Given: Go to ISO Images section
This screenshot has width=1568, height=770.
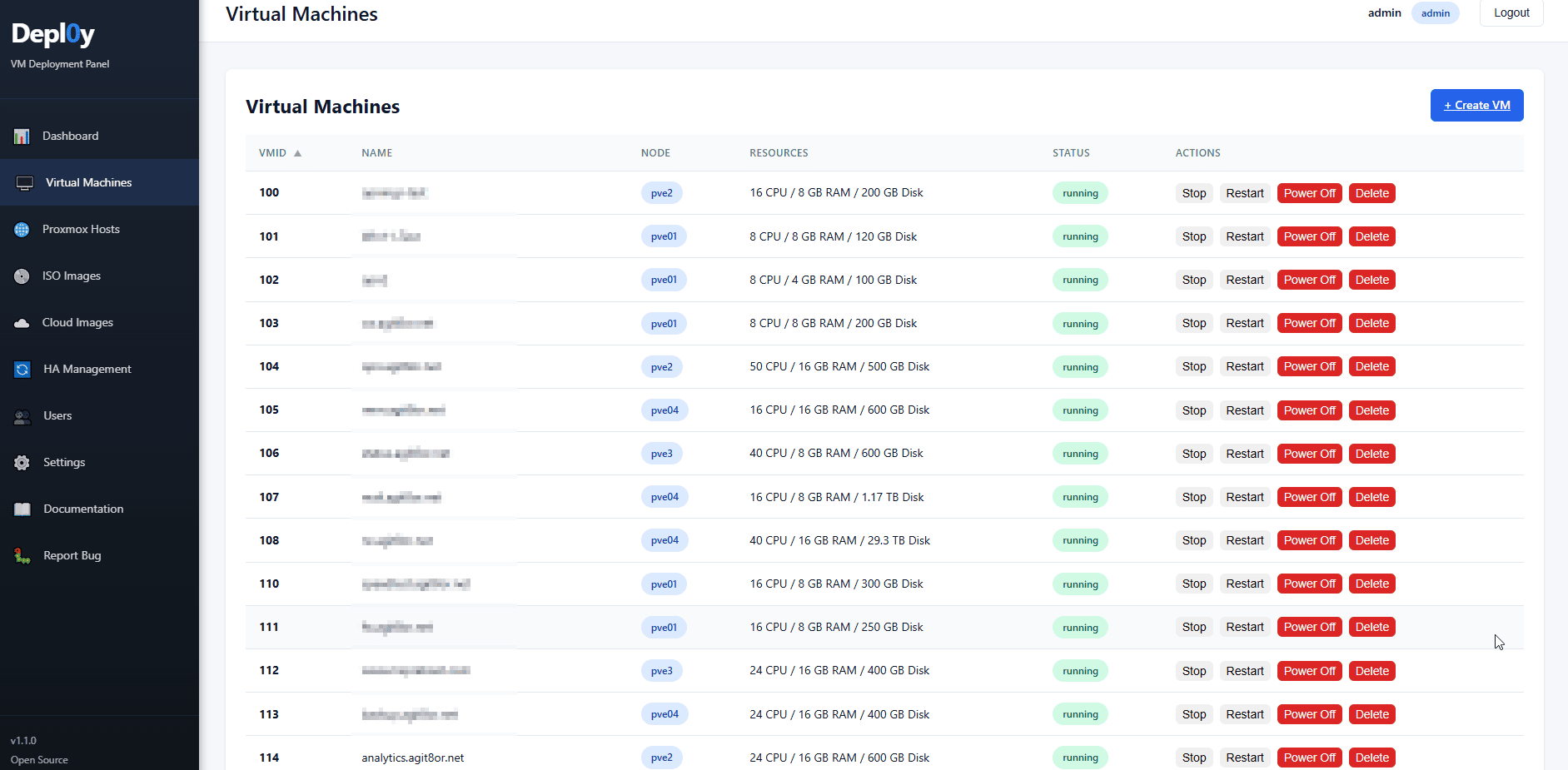Looking at the screenshot, I should pyautogui.click(x=99, y=276).
